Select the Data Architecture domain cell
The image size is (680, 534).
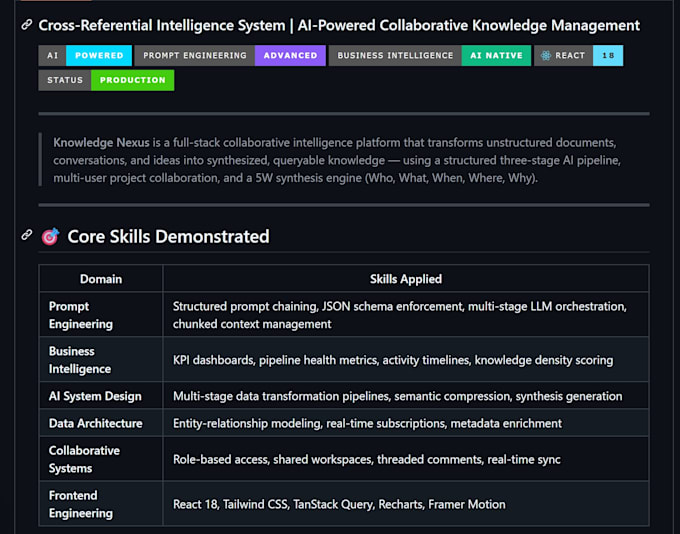point(101,423)
